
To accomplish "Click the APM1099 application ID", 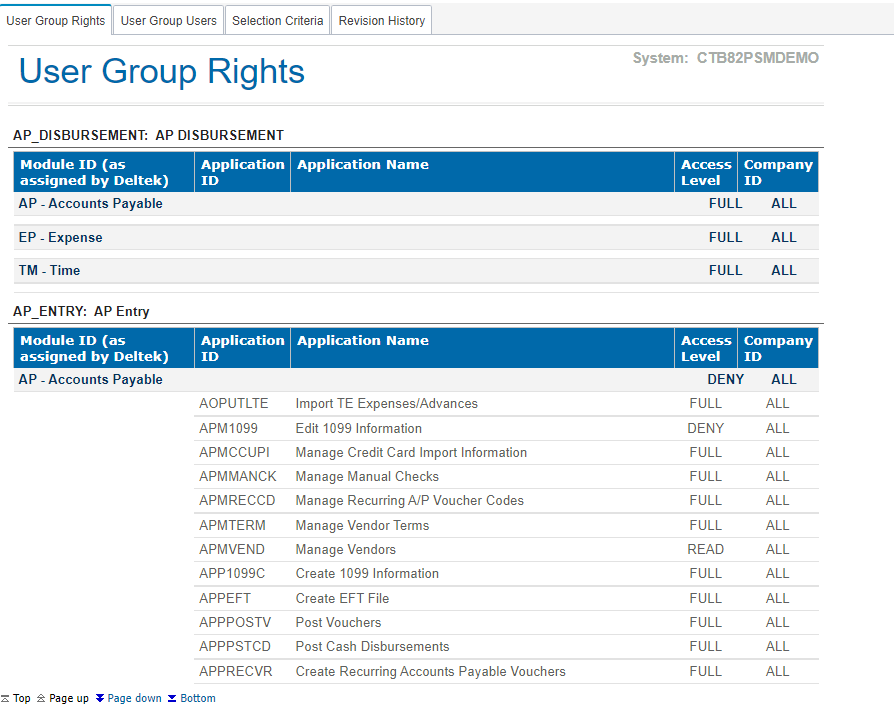I will [x=228, y=428].
